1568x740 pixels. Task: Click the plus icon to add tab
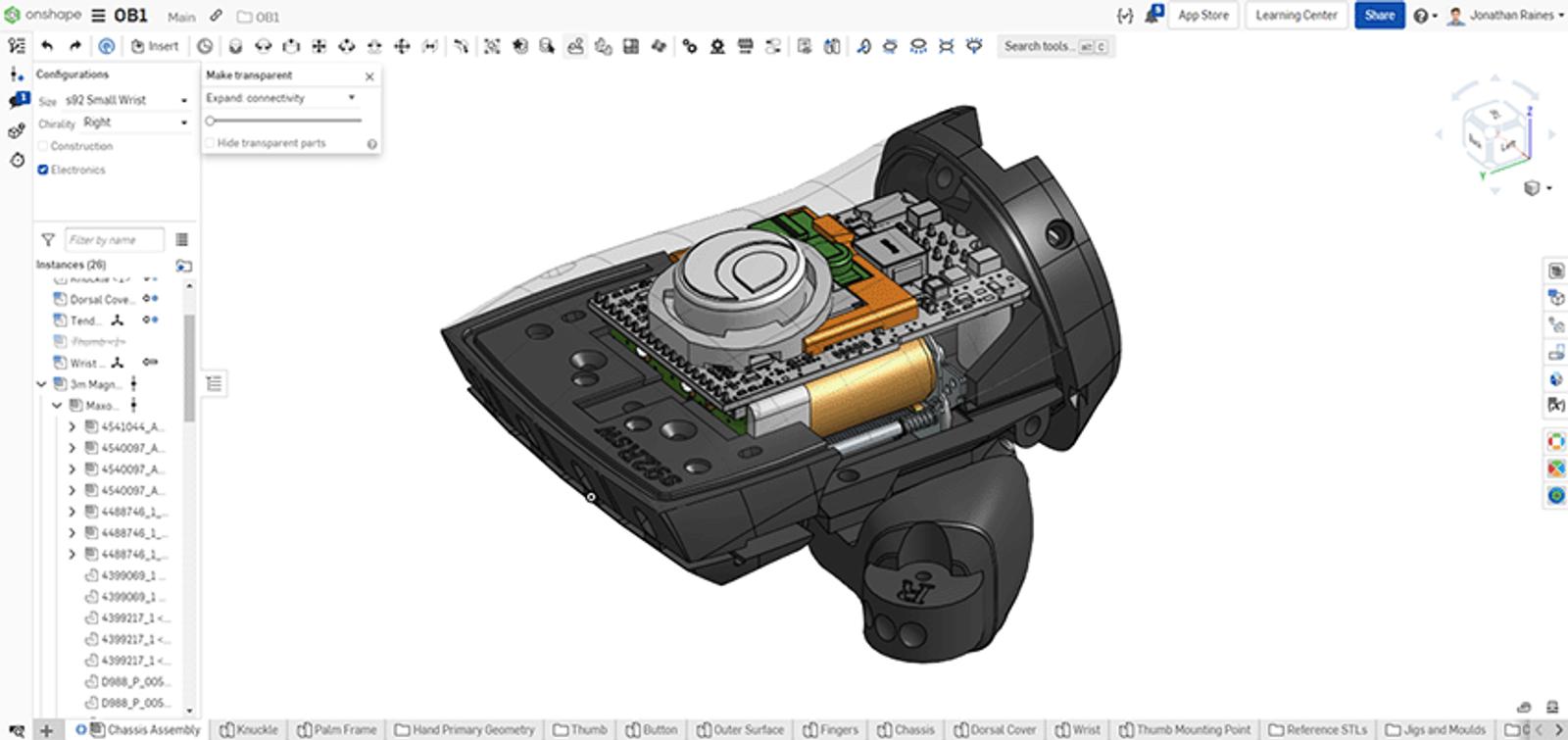(46, 730)
